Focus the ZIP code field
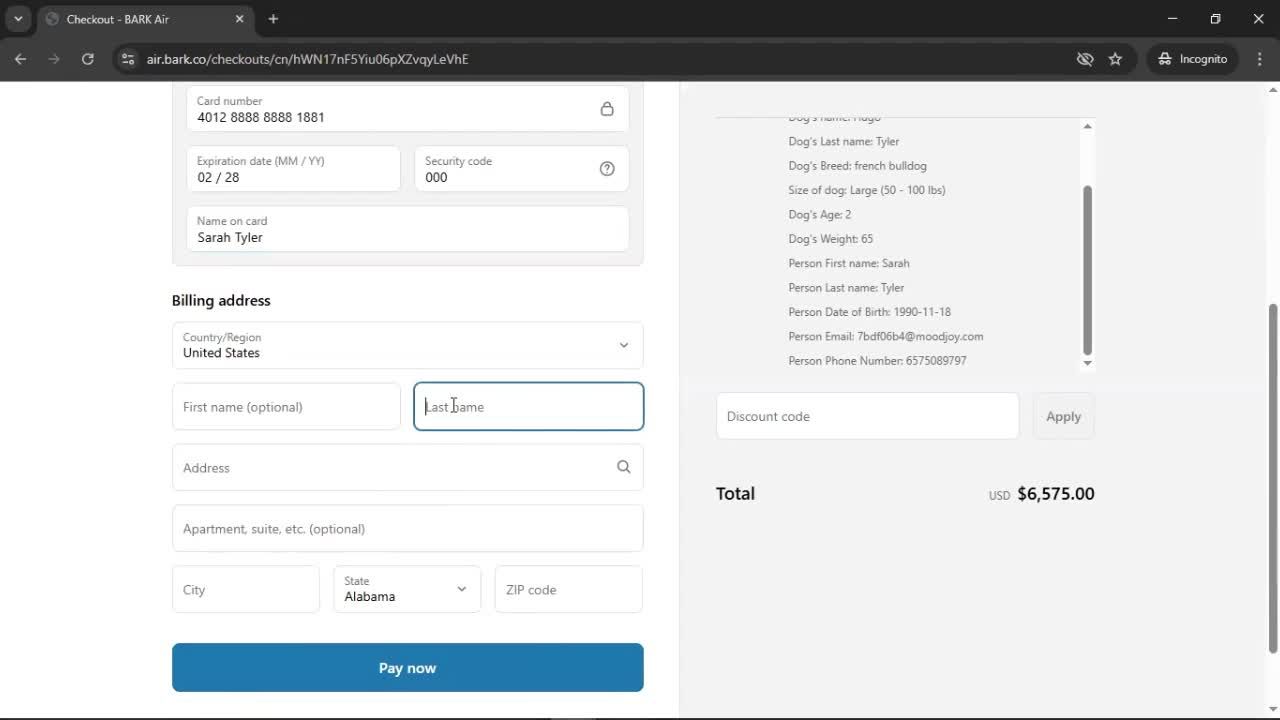The width and height of the screenshot is (1280, 720). tap(569, 590)
